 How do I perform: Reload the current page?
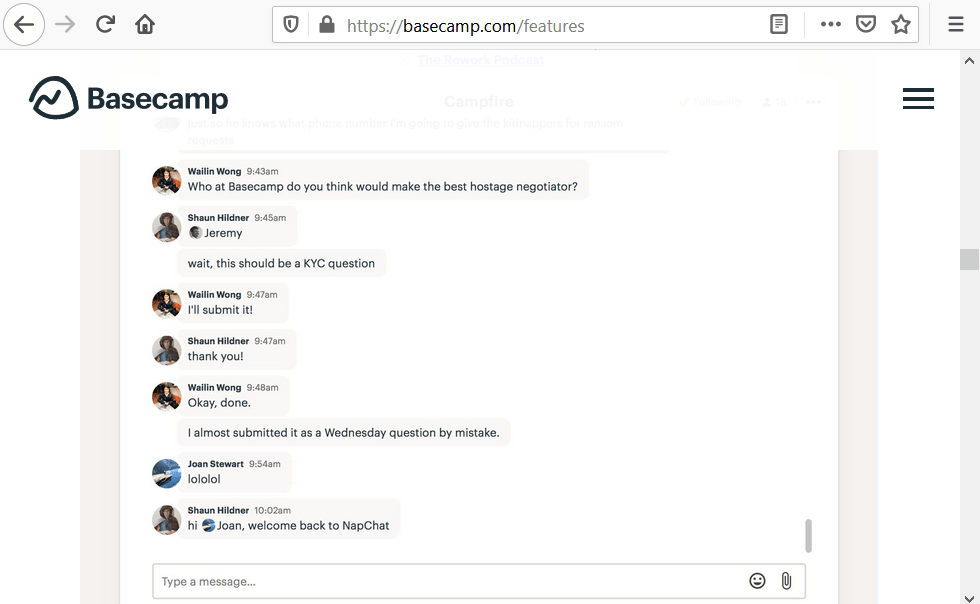point(105,25)
